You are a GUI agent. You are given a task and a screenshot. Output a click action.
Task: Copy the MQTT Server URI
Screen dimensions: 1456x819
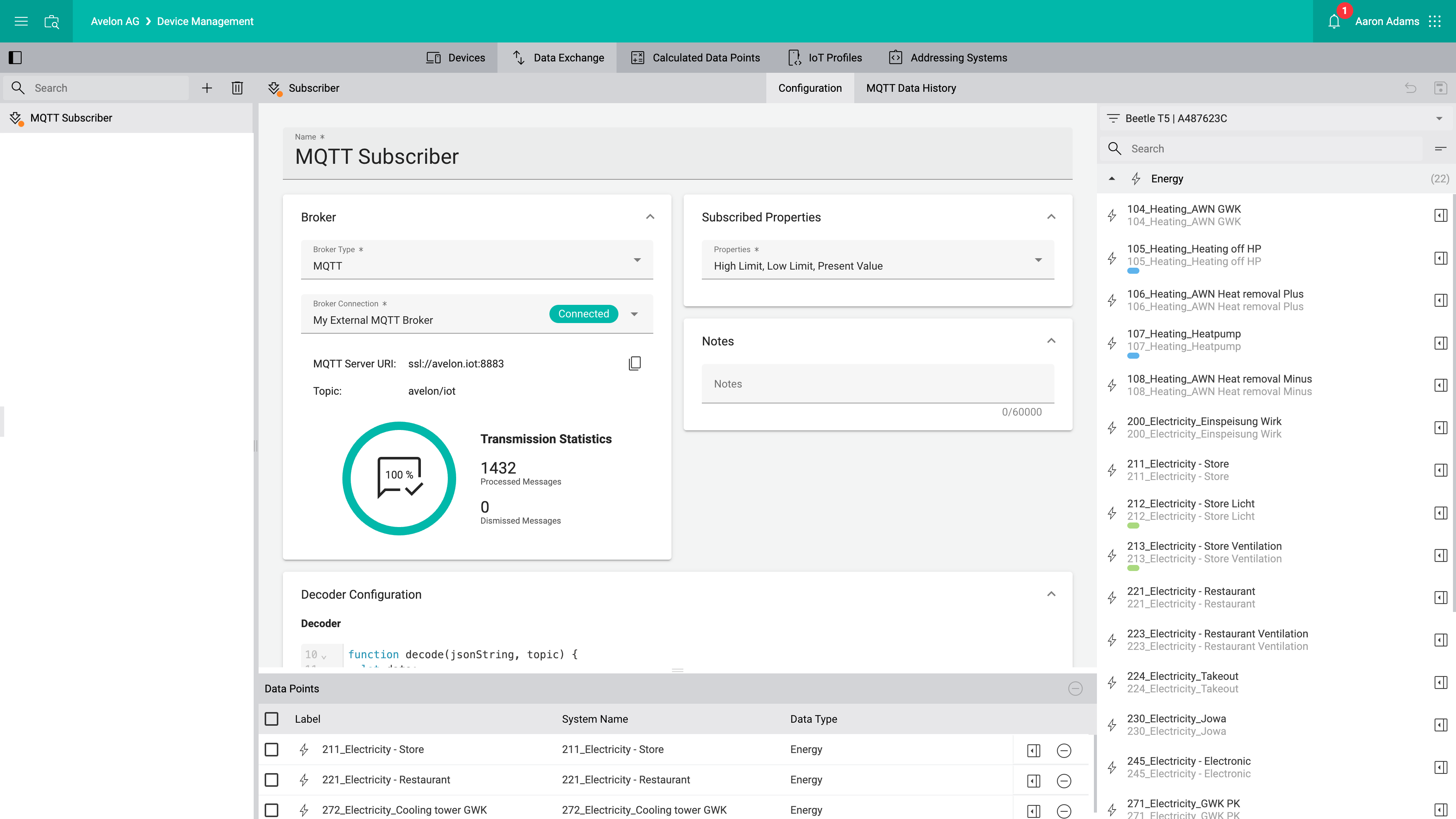pos(635,364)
